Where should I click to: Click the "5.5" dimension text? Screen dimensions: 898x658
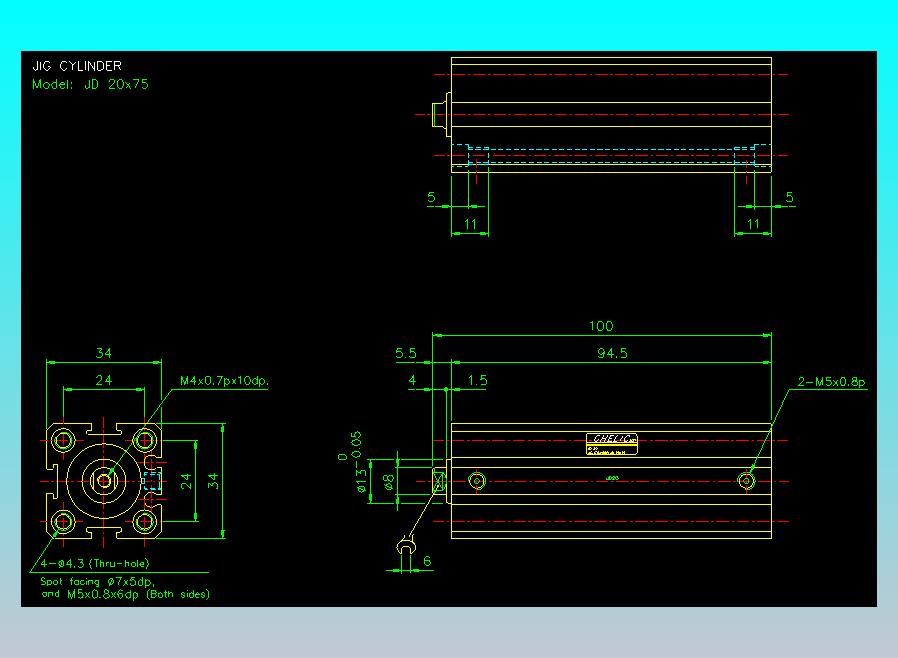pos(406,353)
